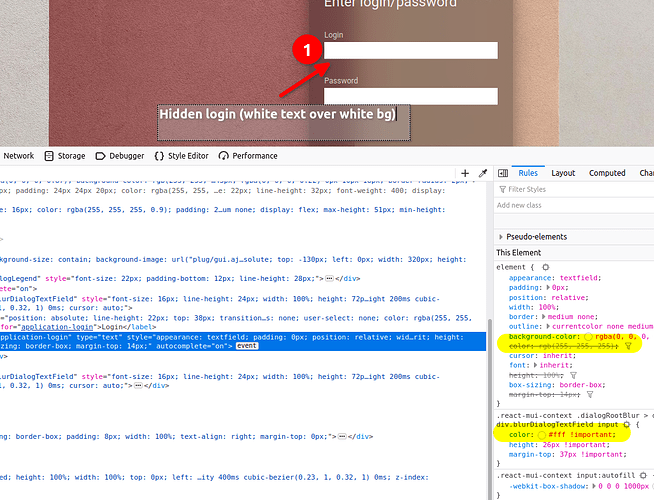This screenshot has width=654, height=500.
Task: Expand the Pseudo-elements section
Action: [x=501, y=237]
